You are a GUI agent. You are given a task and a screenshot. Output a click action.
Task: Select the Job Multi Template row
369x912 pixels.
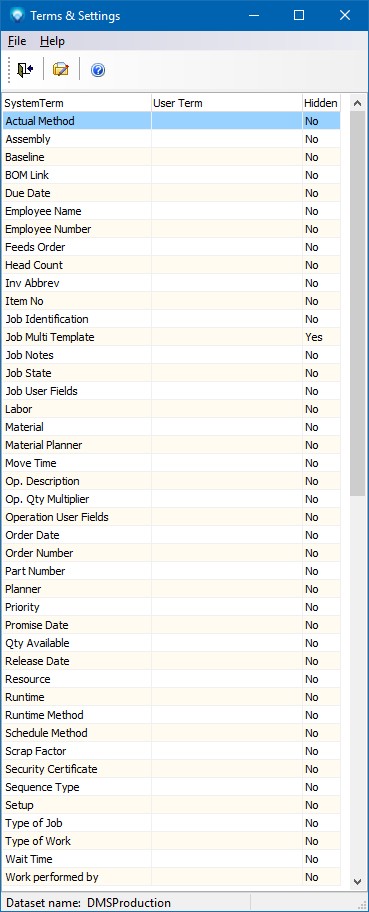(x=171, y=337)
